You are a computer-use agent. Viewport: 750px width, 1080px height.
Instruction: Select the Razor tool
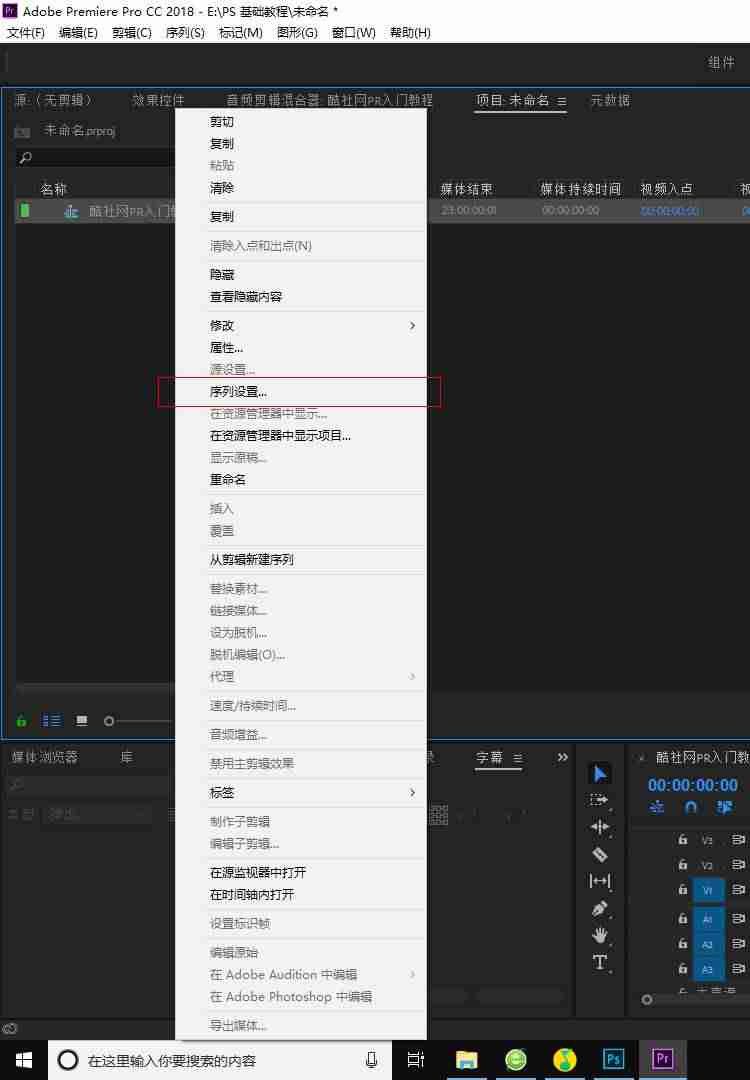pos(600,854)
